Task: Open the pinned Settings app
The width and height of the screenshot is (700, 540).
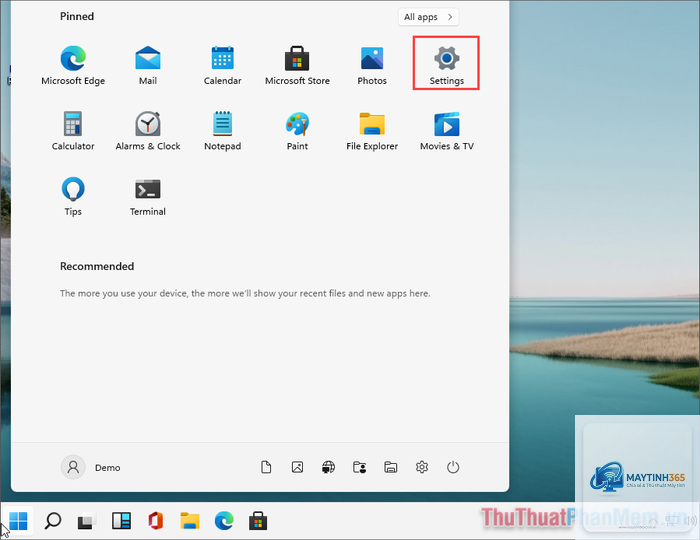Action: click(x=446, y=65)
